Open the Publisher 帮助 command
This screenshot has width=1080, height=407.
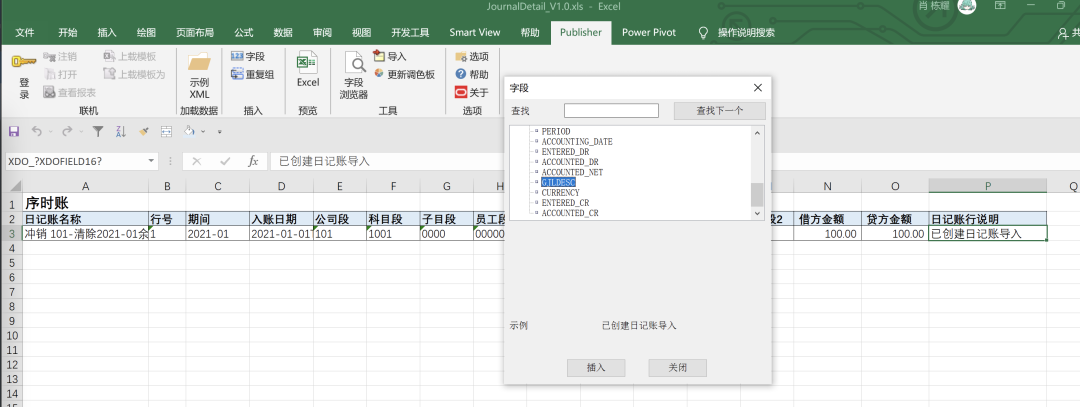point(472,74)
